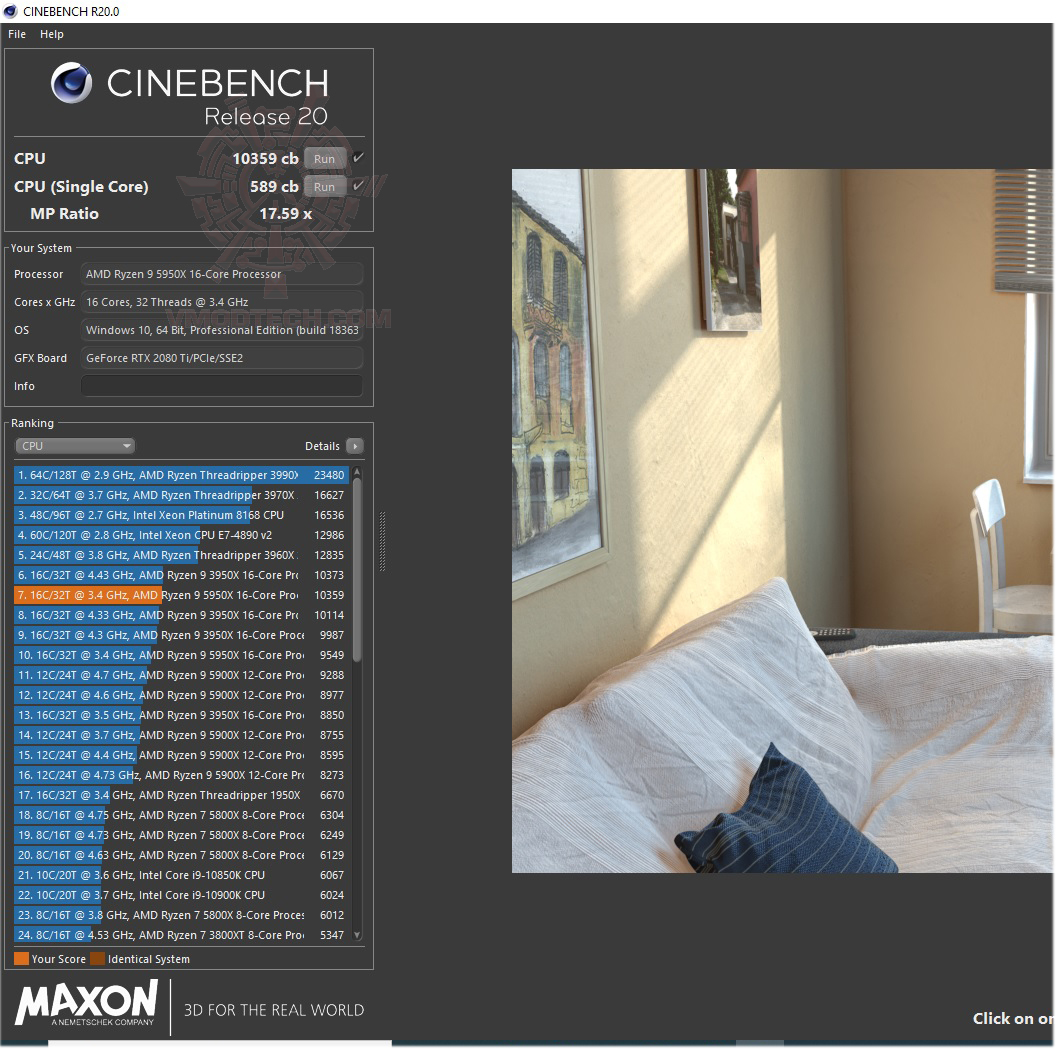Select rank 24 Ryzen 7 3800XT 5347
This screenshot has height=1049, width=1056.
tap(181, 935)
